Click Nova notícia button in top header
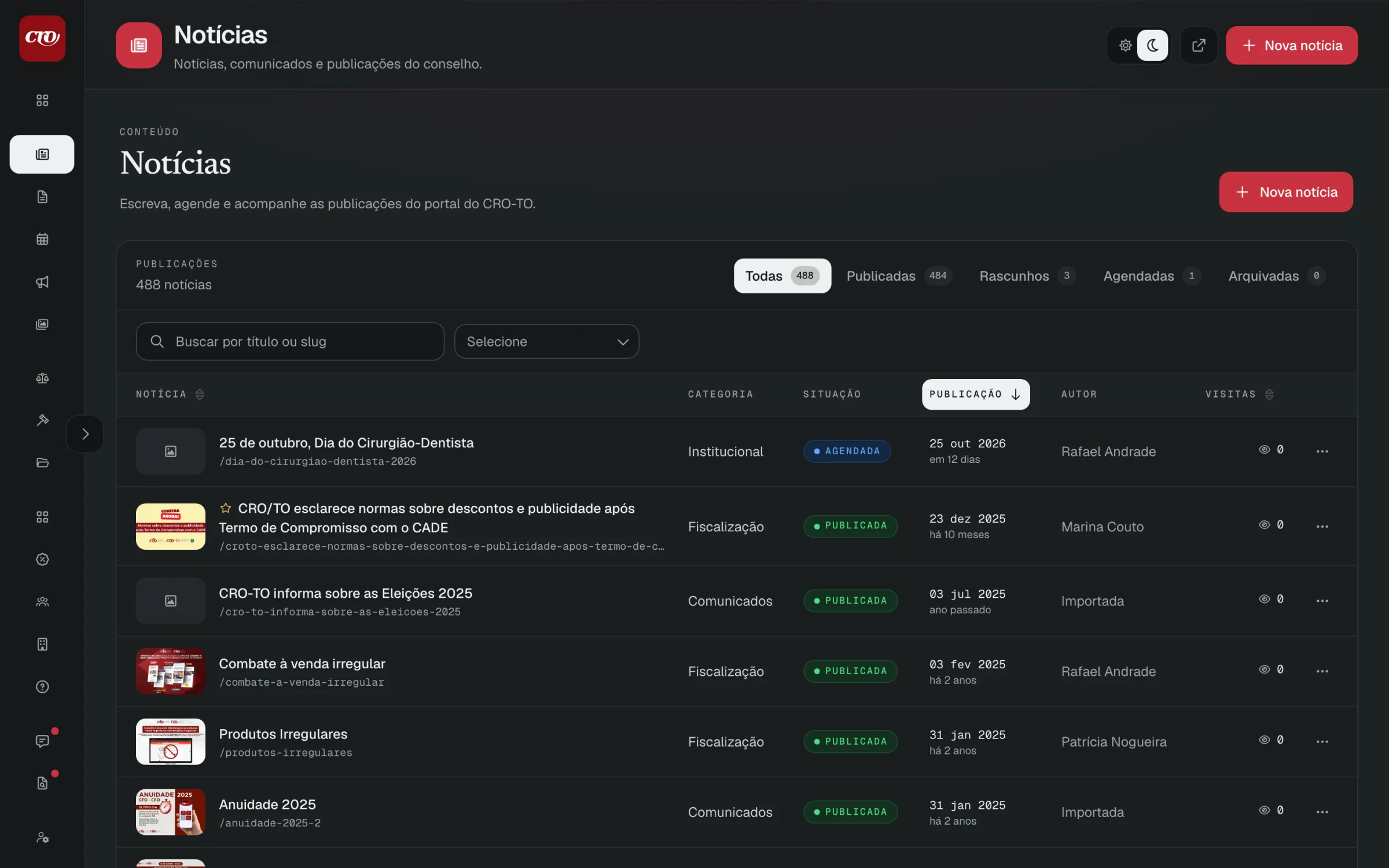1389x868 pixels. click(x=1291, y=45)
